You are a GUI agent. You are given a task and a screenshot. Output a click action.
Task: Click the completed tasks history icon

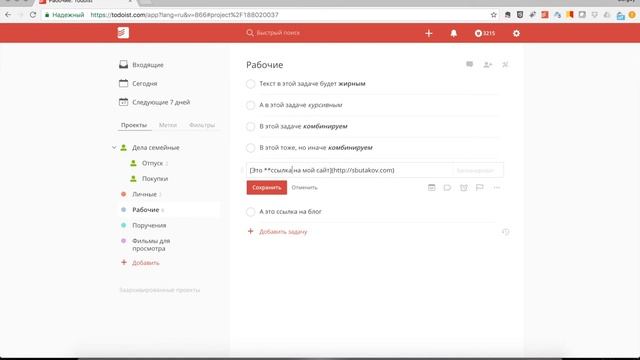click(506, 232)
